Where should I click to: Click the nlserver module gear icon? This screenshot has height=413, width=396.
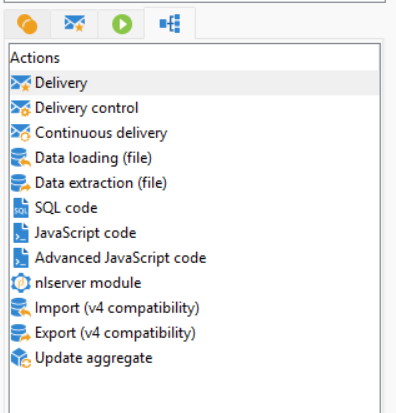[21, 283]
